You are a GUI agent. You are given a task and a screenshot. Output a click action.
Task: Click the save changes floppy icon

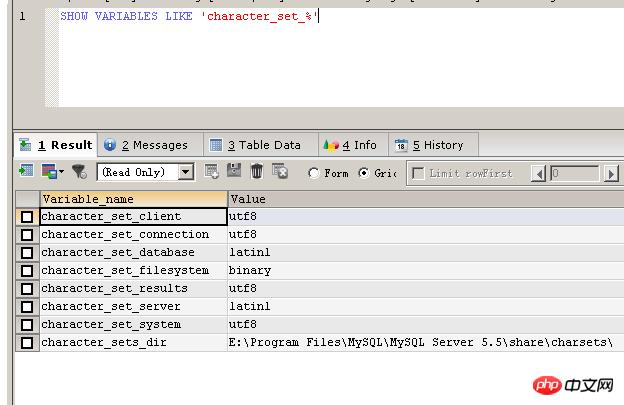pyautogui.click(x=234, y=171)
